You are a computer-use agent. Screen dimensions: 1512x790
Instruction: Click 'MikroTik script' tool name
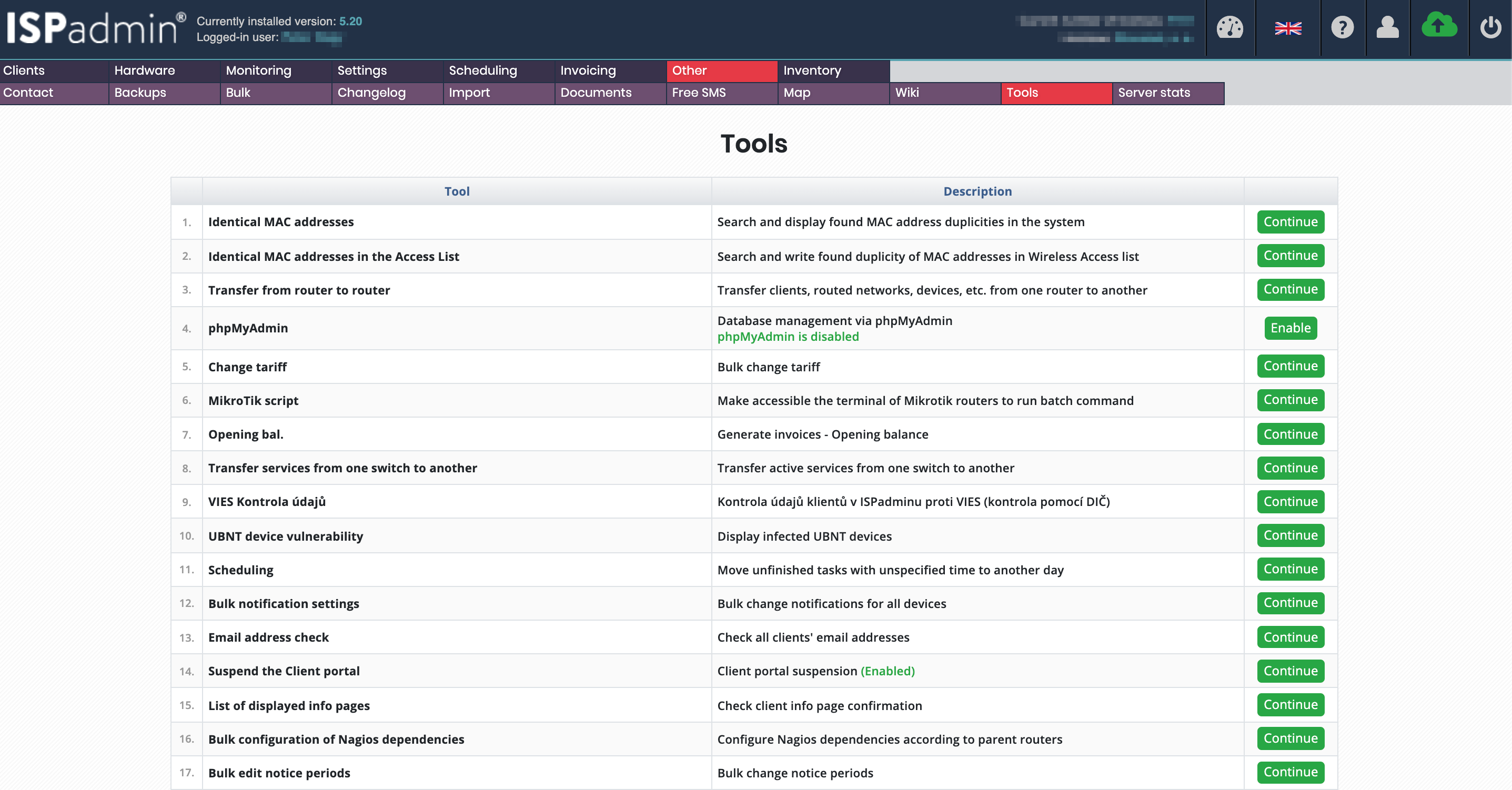[253, 400]
